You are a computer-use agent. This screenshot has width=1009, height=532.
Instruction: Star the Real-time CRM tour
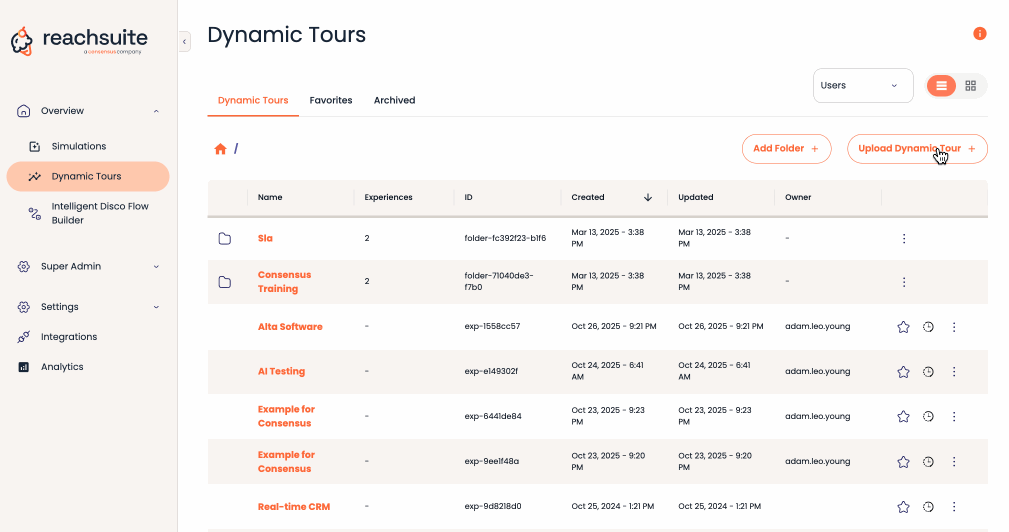[x=903, y=507]
